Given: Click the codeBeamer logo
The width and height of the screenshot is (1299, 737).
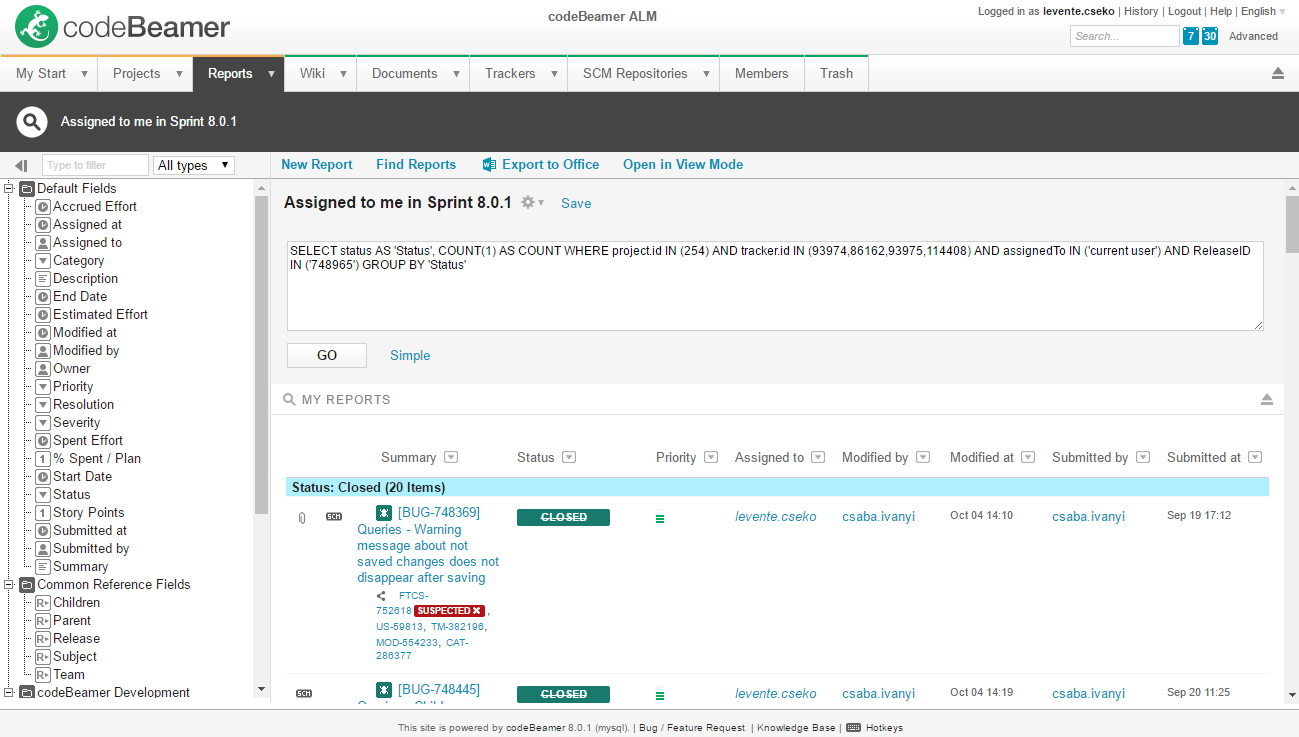Looking at the screenshot, I should [x=122, y=27].
